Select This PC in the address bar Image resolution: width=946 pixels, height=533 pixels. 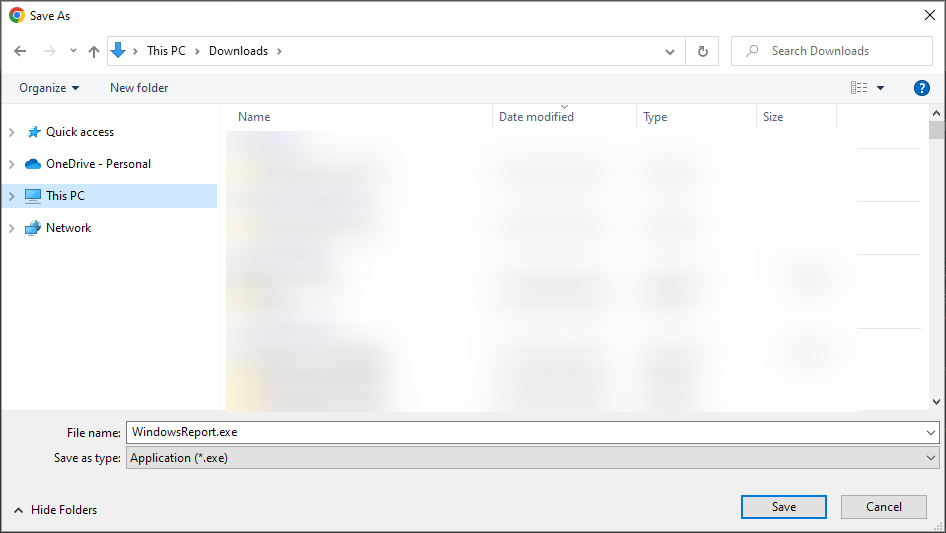(x=166, y=51)
